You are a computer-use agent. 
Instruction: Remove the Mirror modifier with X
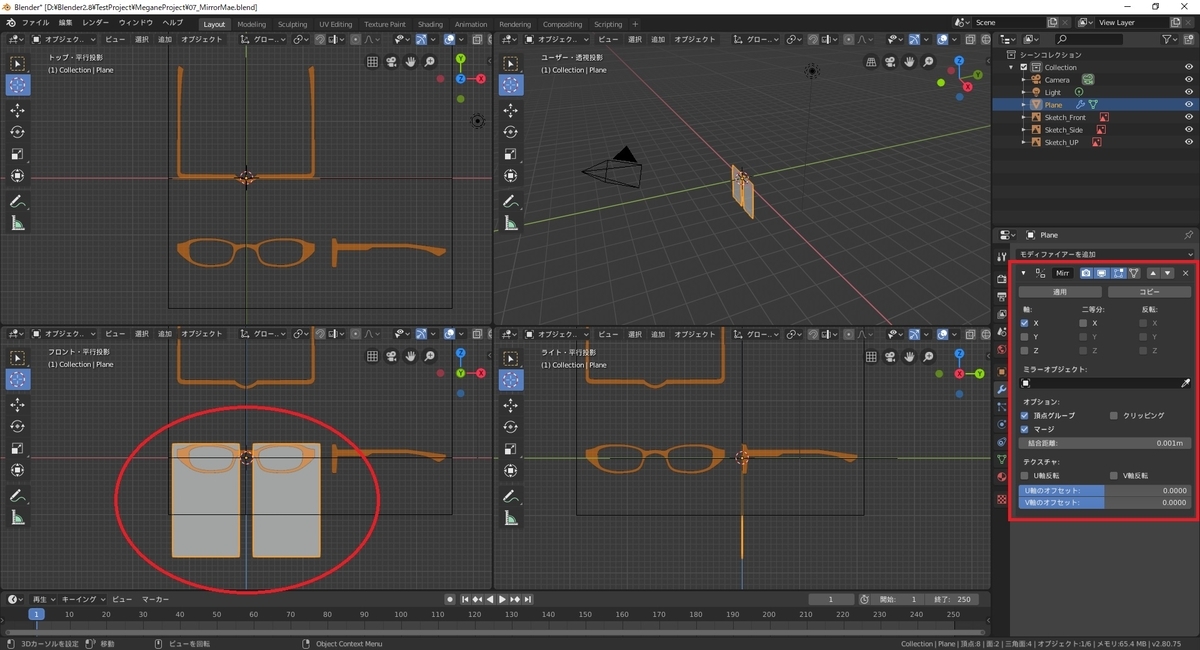point(1185,273)
